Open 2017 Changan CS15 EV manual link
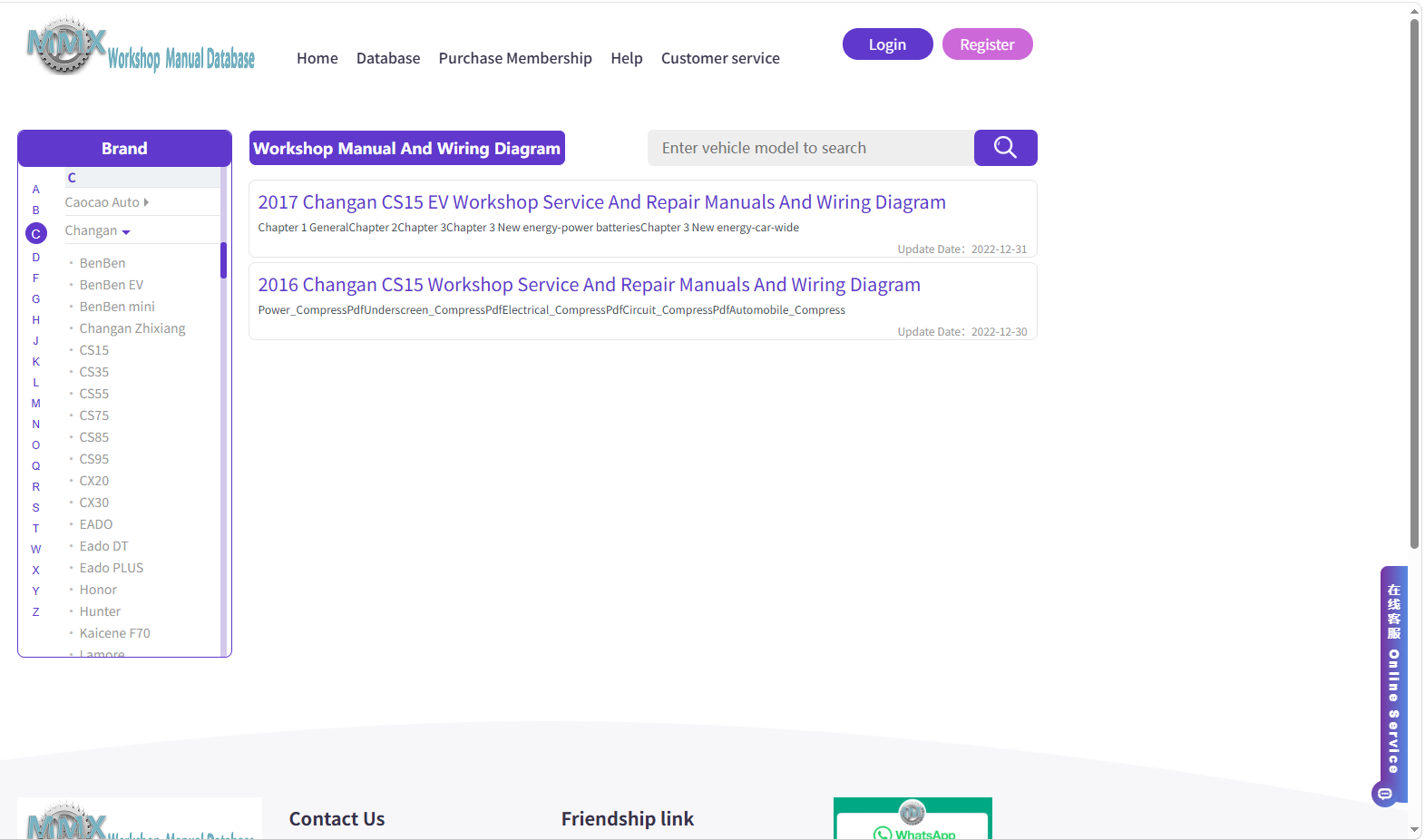 pyautogui.click(x=601, y=202)
